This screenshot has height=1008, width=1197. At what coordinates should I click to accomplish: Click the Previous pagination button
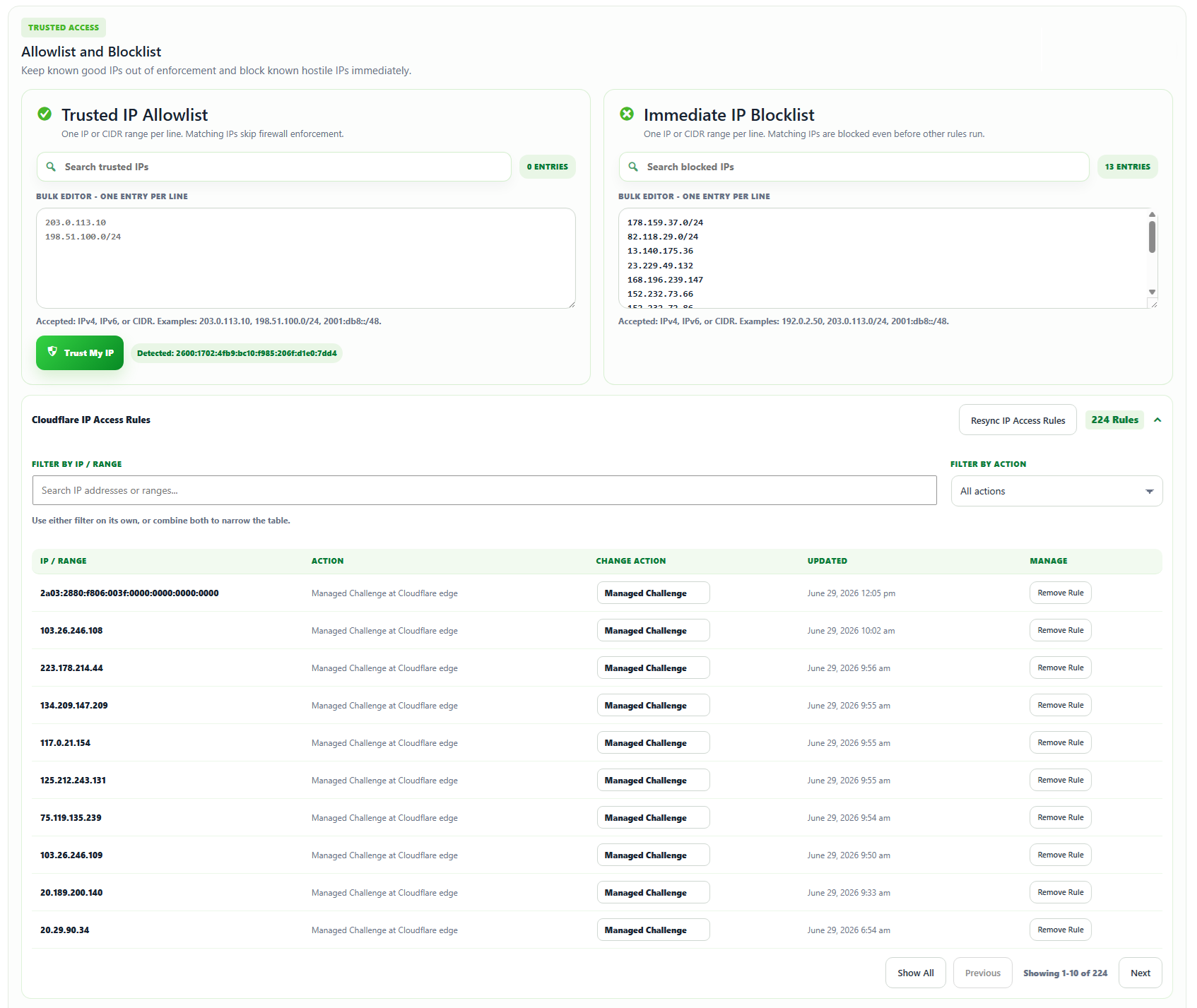pos(982,973)
